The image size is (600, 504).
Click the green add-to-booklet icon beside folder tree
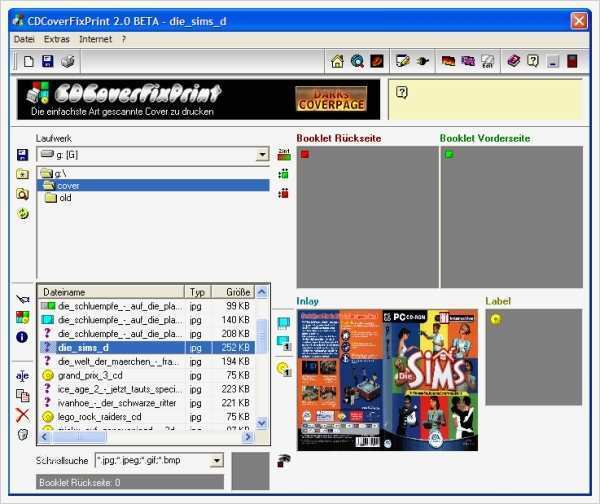coord(284,175)
